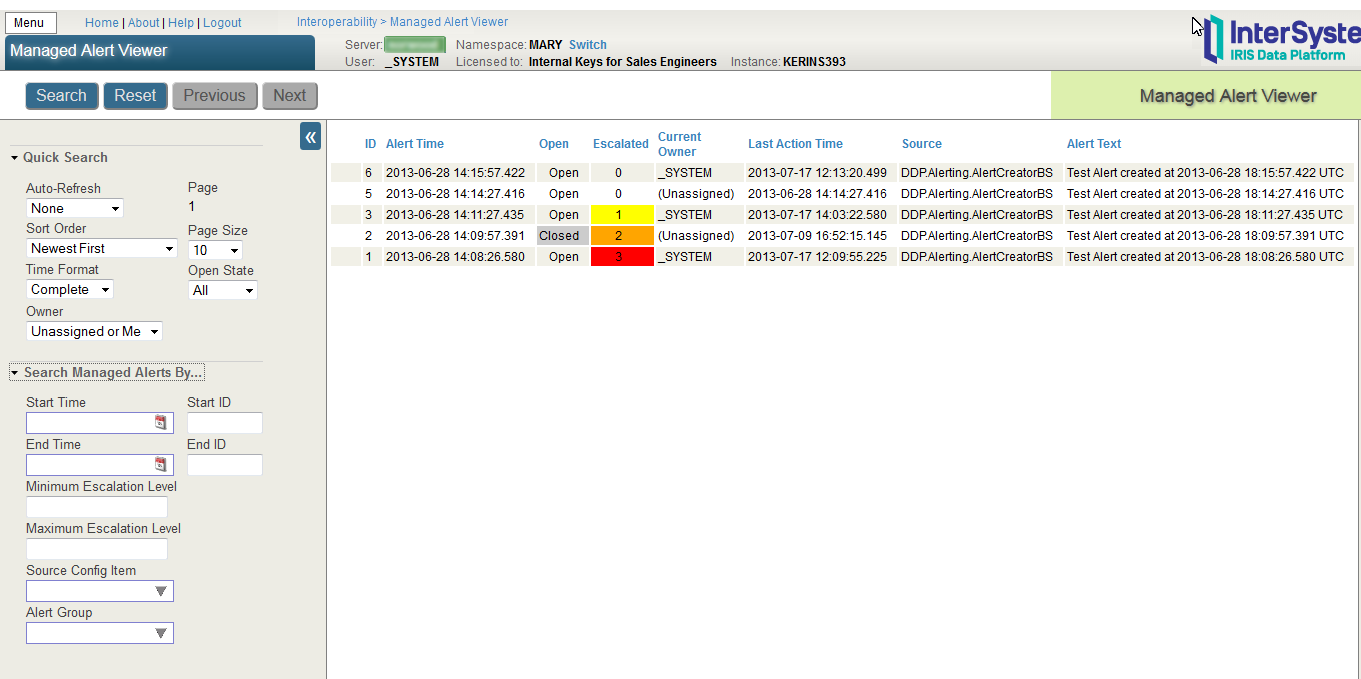Click alert time 2013-06-28 14:11:27.435
Image resolution: width=1361 pixels, height=679 pixels.
coord(455,215)
